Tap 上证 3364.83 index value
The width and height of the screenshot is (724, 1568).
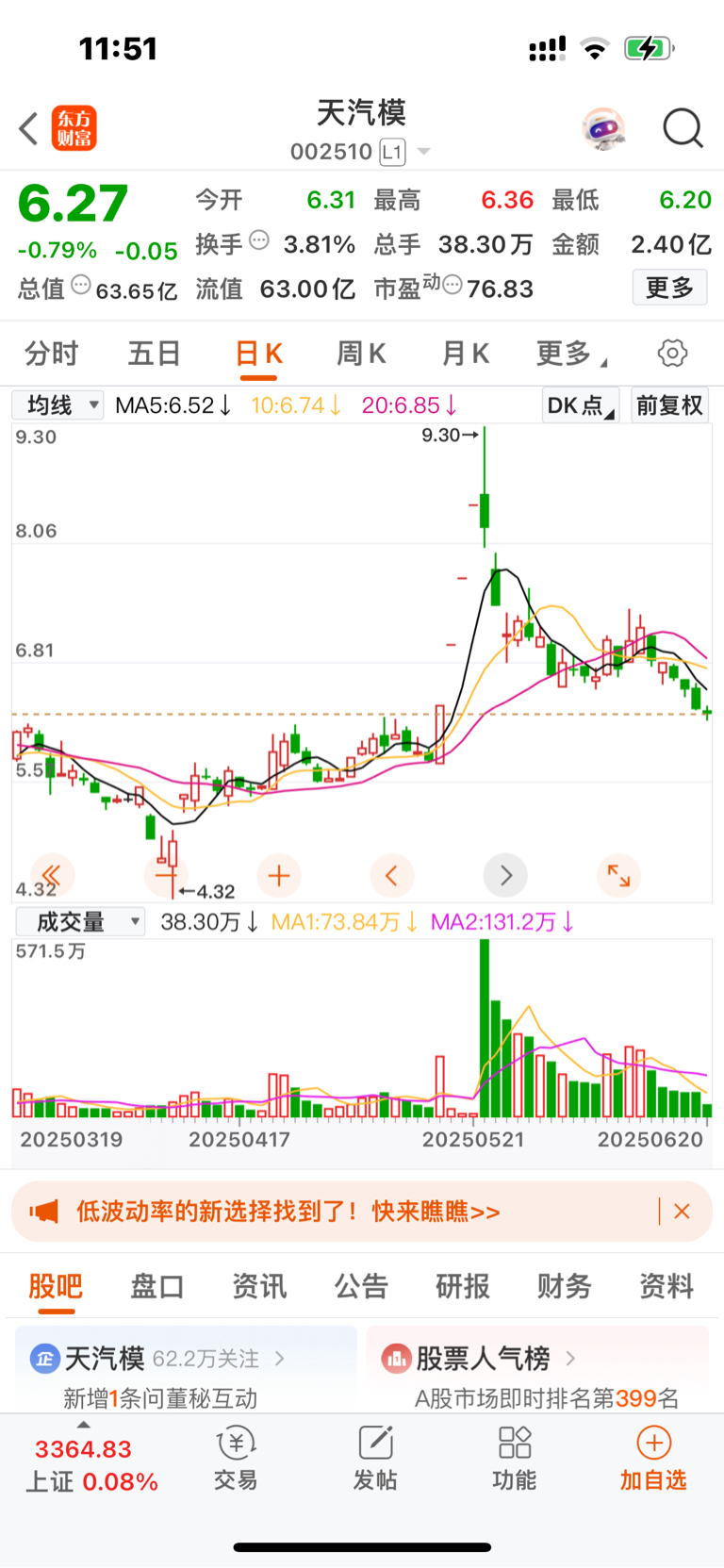pyautogui.click(x=83, y=1449)
